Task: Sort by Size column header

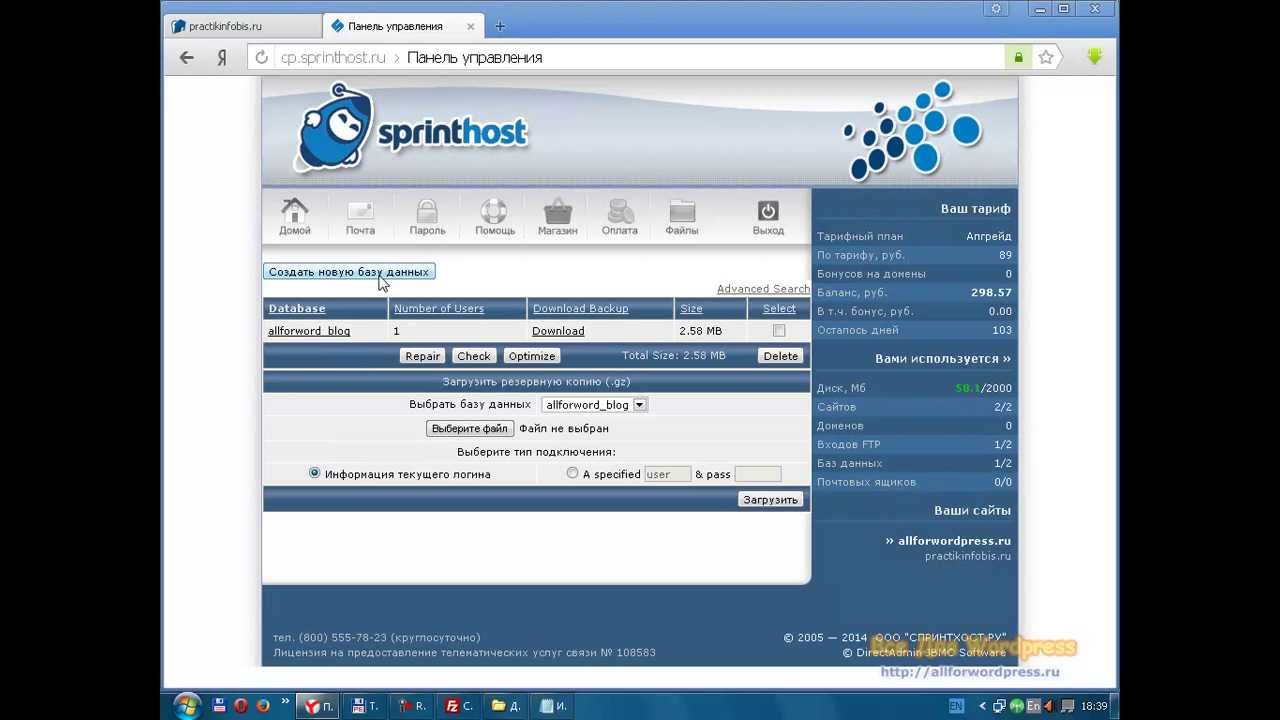Action: (691, 309)
